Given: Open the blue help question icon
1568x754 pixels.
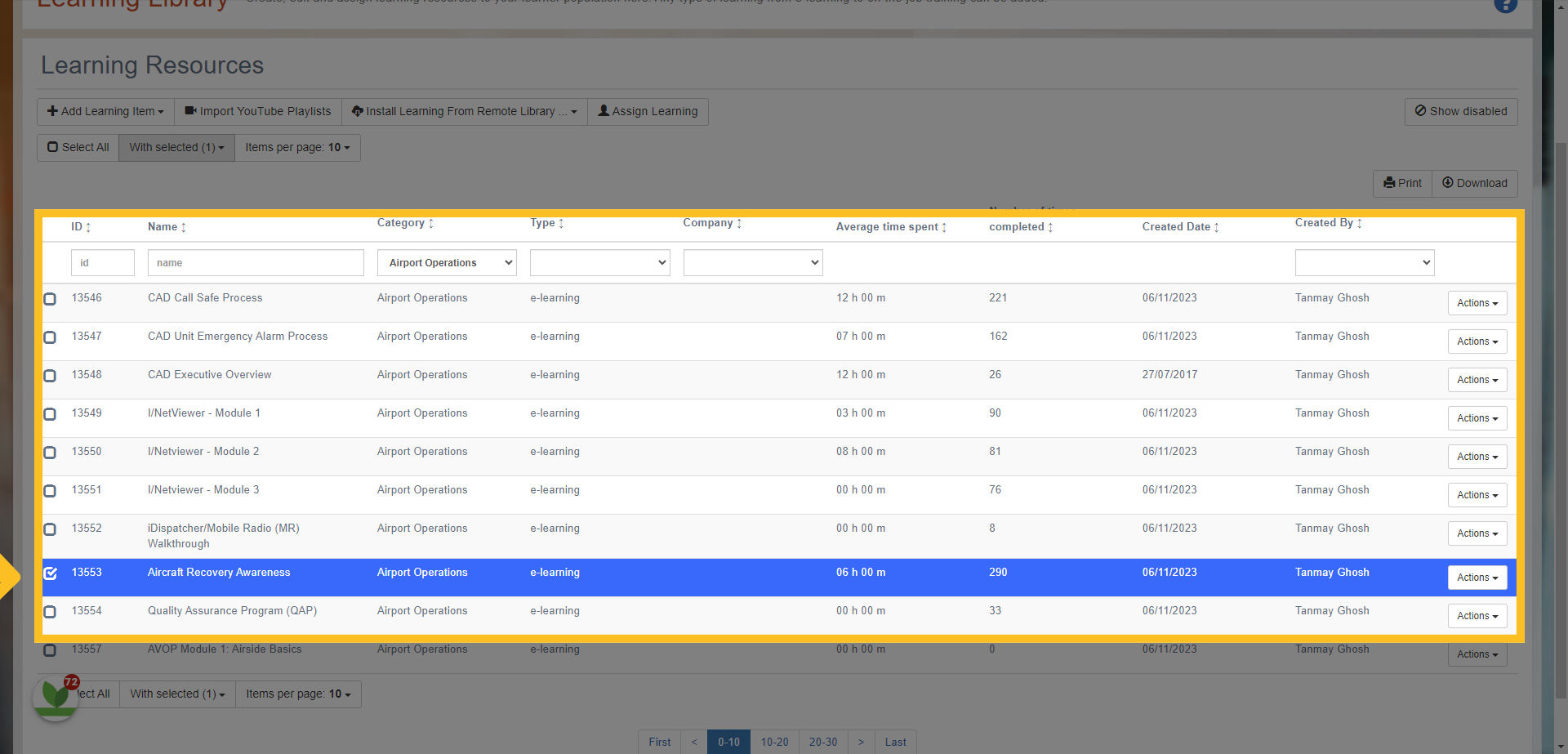Looking at the screenshot, I should tap(1505, 4).
